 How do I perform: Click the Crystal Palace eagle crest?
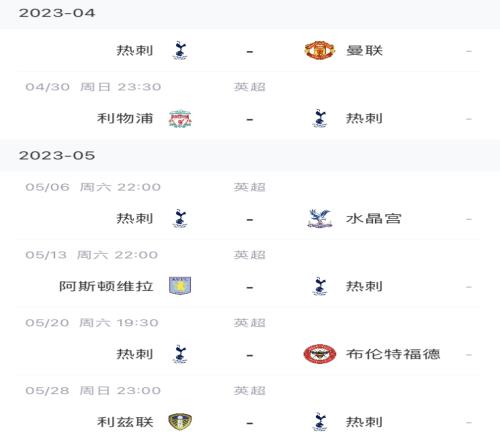click(319, 219)
